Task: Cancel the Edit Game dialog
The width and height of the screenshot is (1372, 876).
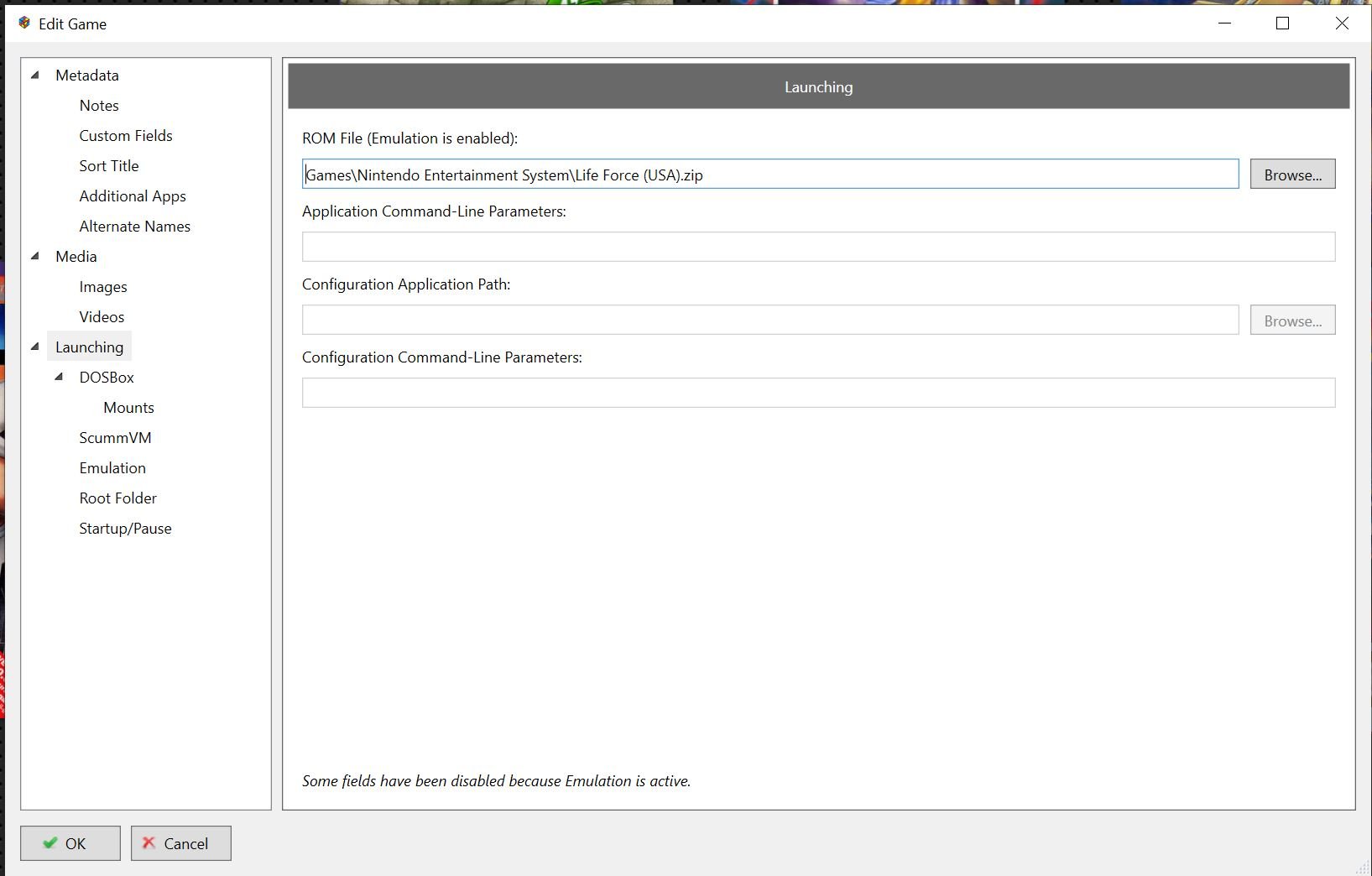Action: (x=180, y=843)
